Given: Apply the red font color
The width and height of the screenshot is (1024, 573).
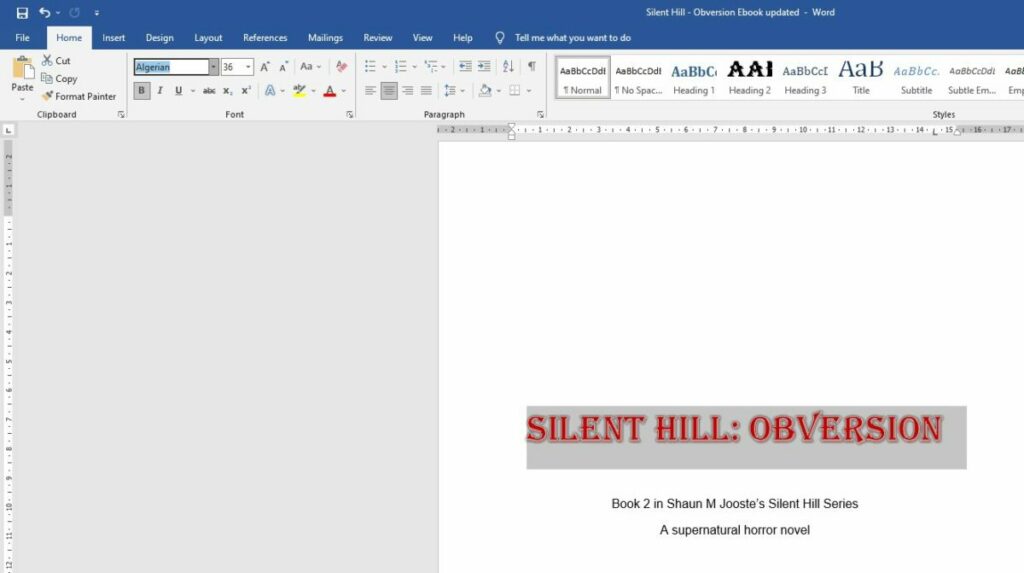Looking at the screenshot, I should click(x=330, y=91).
